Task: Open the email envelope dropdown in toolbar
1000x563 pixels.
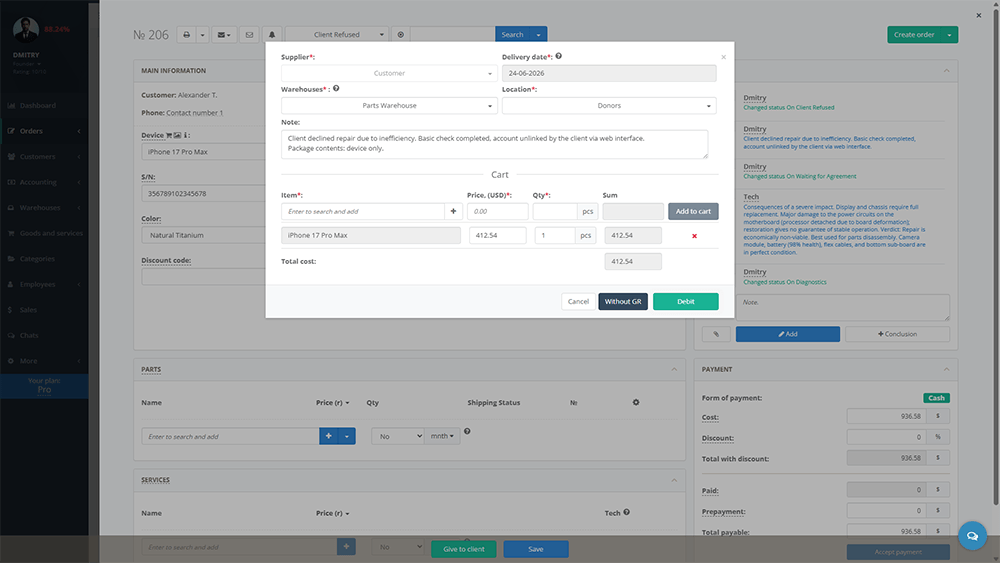Action: (x=224, y=34)
